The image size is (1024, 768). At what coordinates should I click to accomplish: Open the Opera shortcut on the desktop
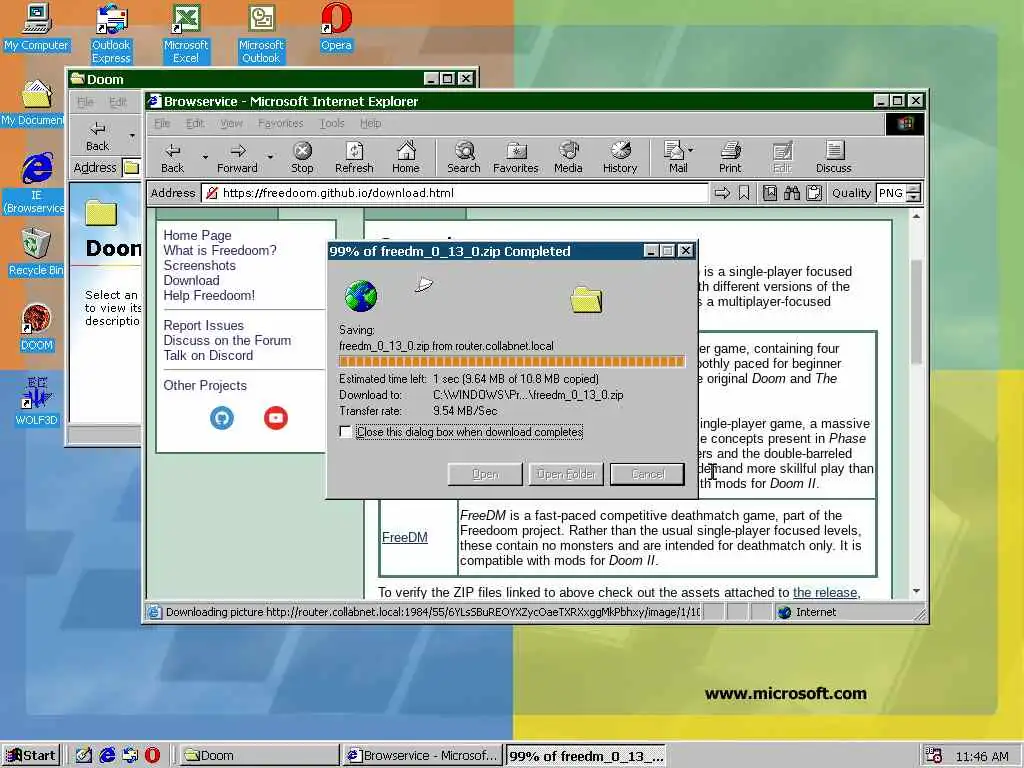coord(336,27)
